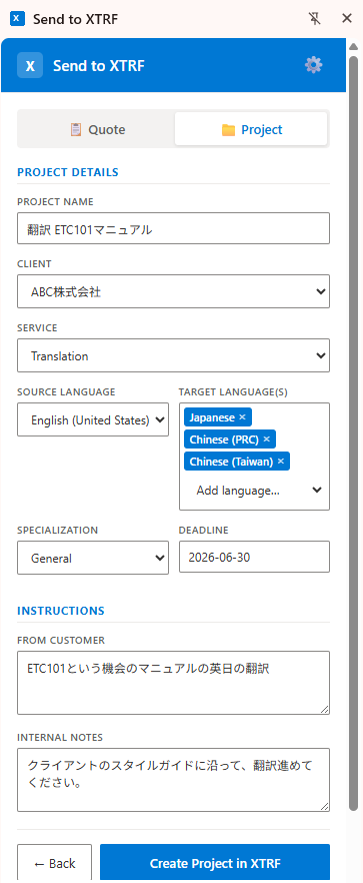
Task: Open the Specialization dropdown set to General
Action: (x=93, y=558)
